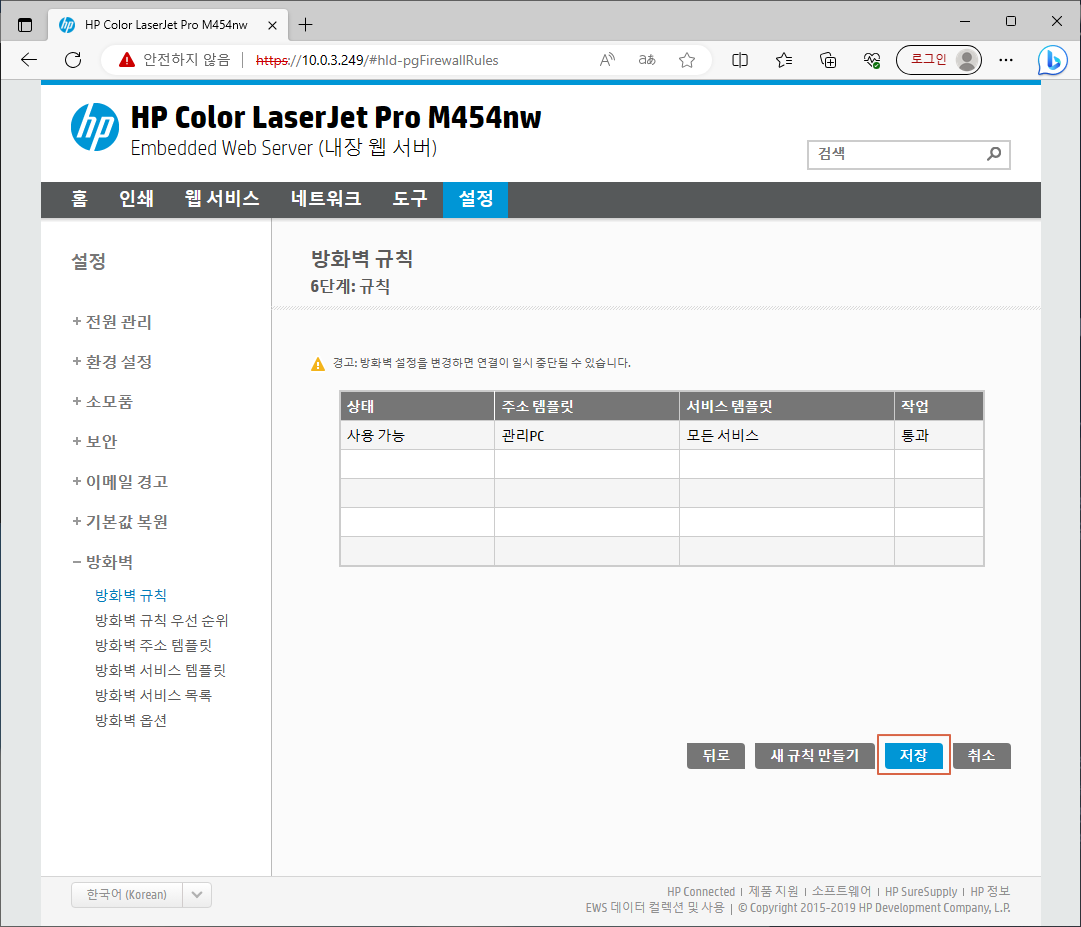The height and width of the screenshot is (927, 1081).
Task: Click the 뒤로 button
Action: click(716, 755)
